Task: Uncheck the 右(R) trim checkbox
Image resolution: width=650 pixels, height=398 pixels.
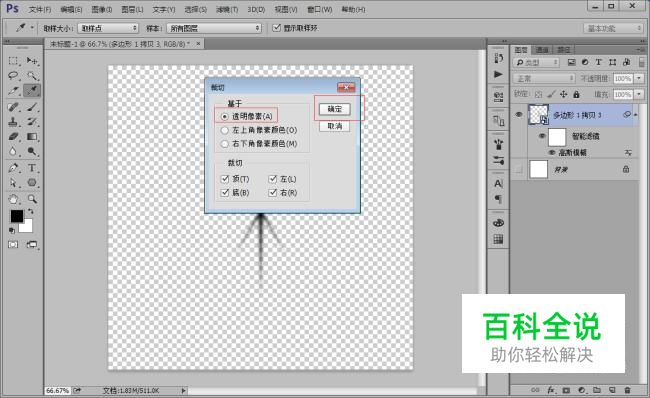Action: coord(273,192)
